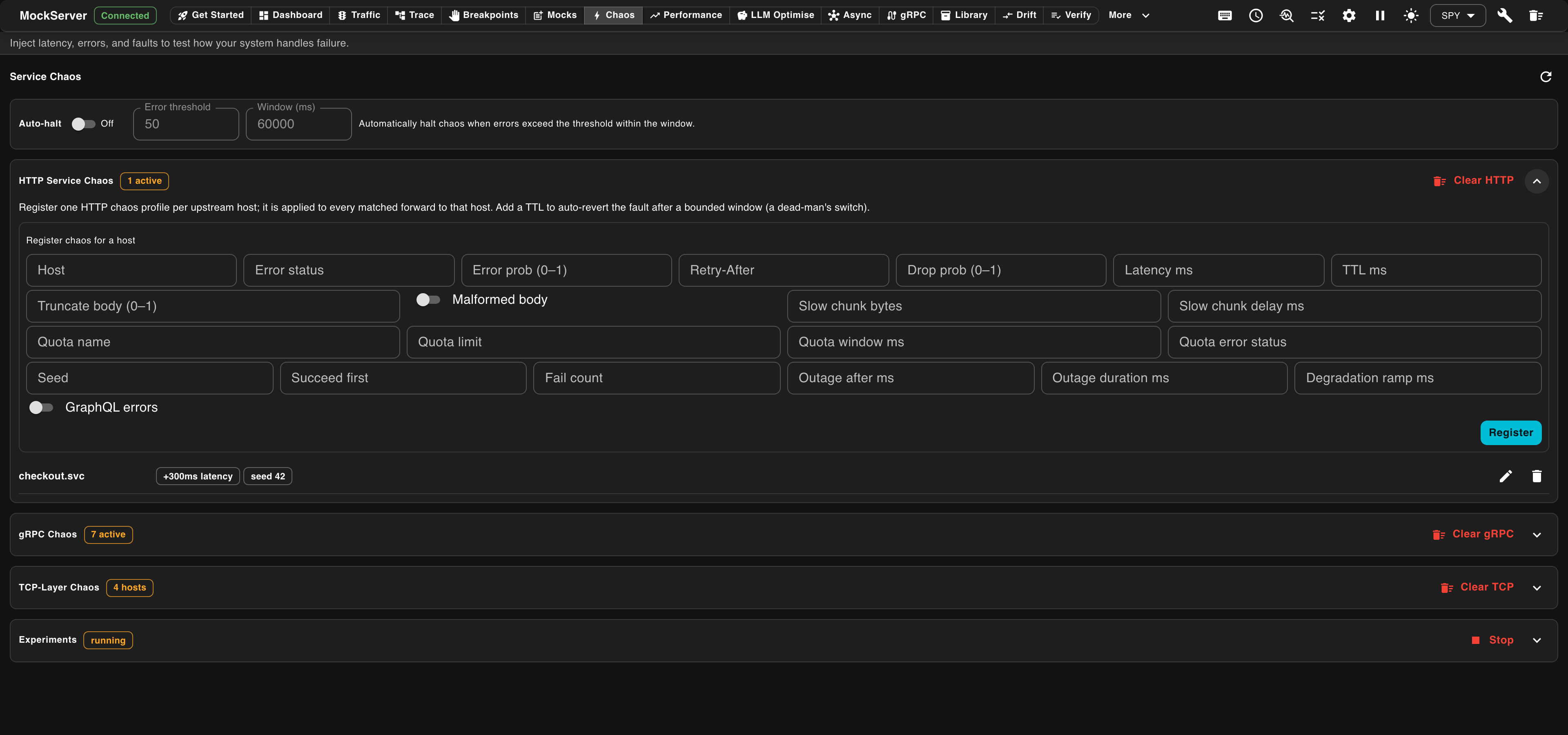1568x735 pixels.
Task: Refresh Service Chaos with the reload icon
Action: (x=1546, y=77)
